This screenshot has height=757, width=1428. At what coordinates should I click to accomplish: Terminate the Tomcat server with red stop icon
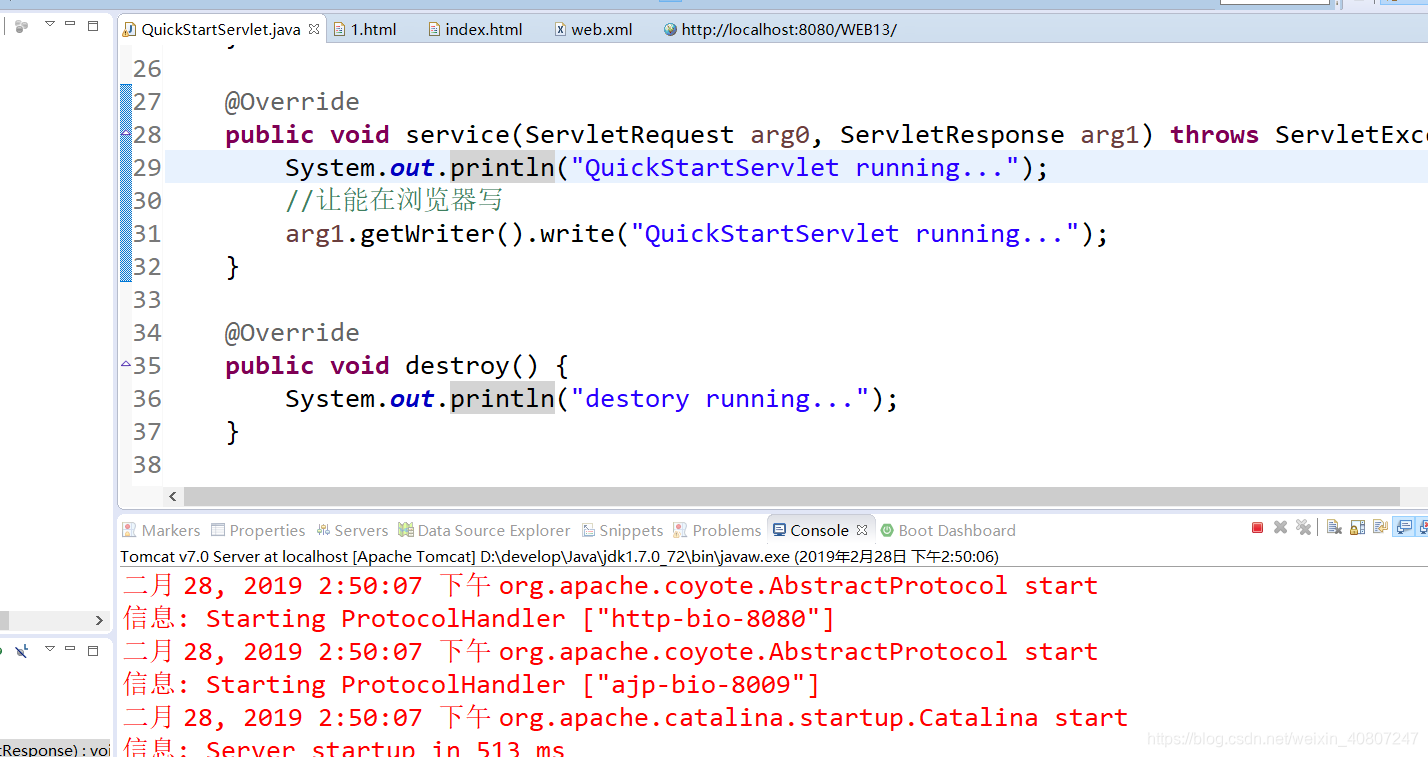click(1257, 527)
